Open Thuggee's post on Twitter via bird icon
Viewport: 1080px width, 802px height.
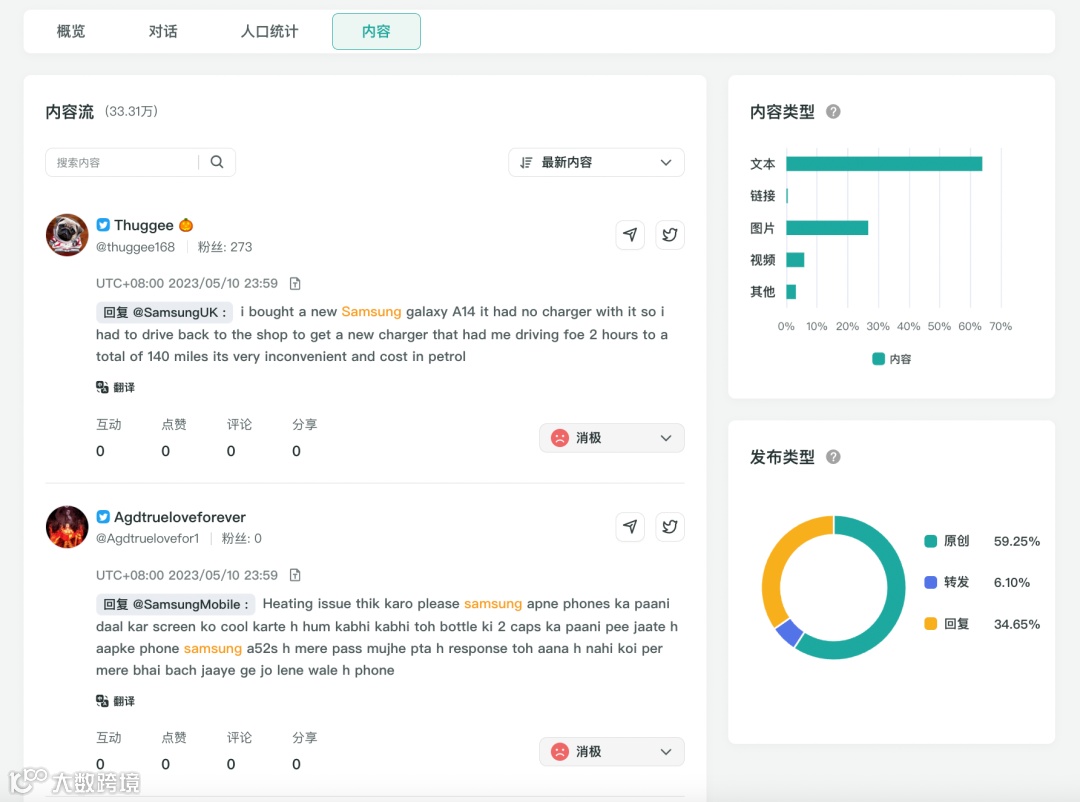click(669, 235)
